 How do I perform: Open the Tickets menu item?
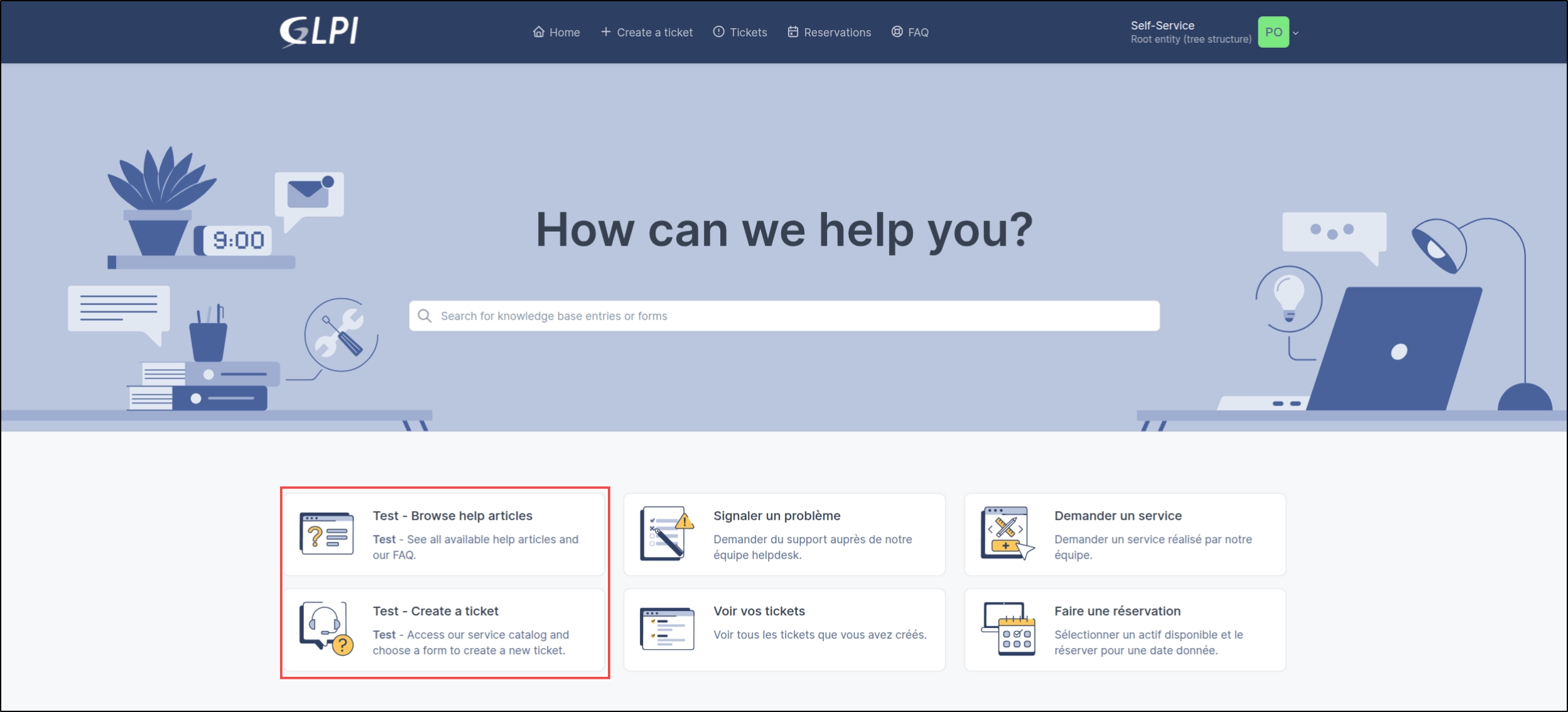(x=740, y=32)
